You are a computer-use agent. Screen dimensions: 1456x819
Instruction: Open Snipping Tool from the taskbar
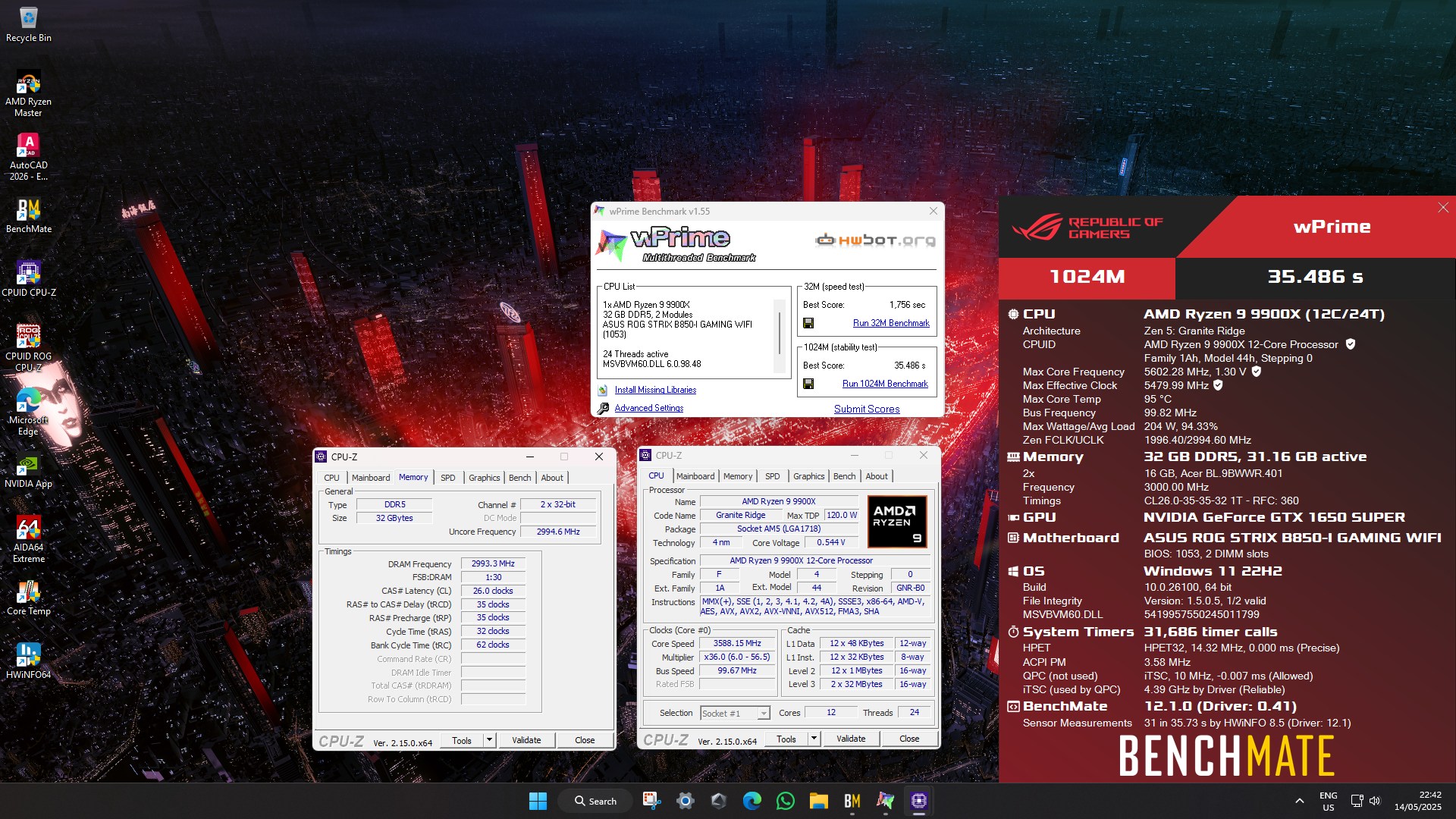pos(651,801)
